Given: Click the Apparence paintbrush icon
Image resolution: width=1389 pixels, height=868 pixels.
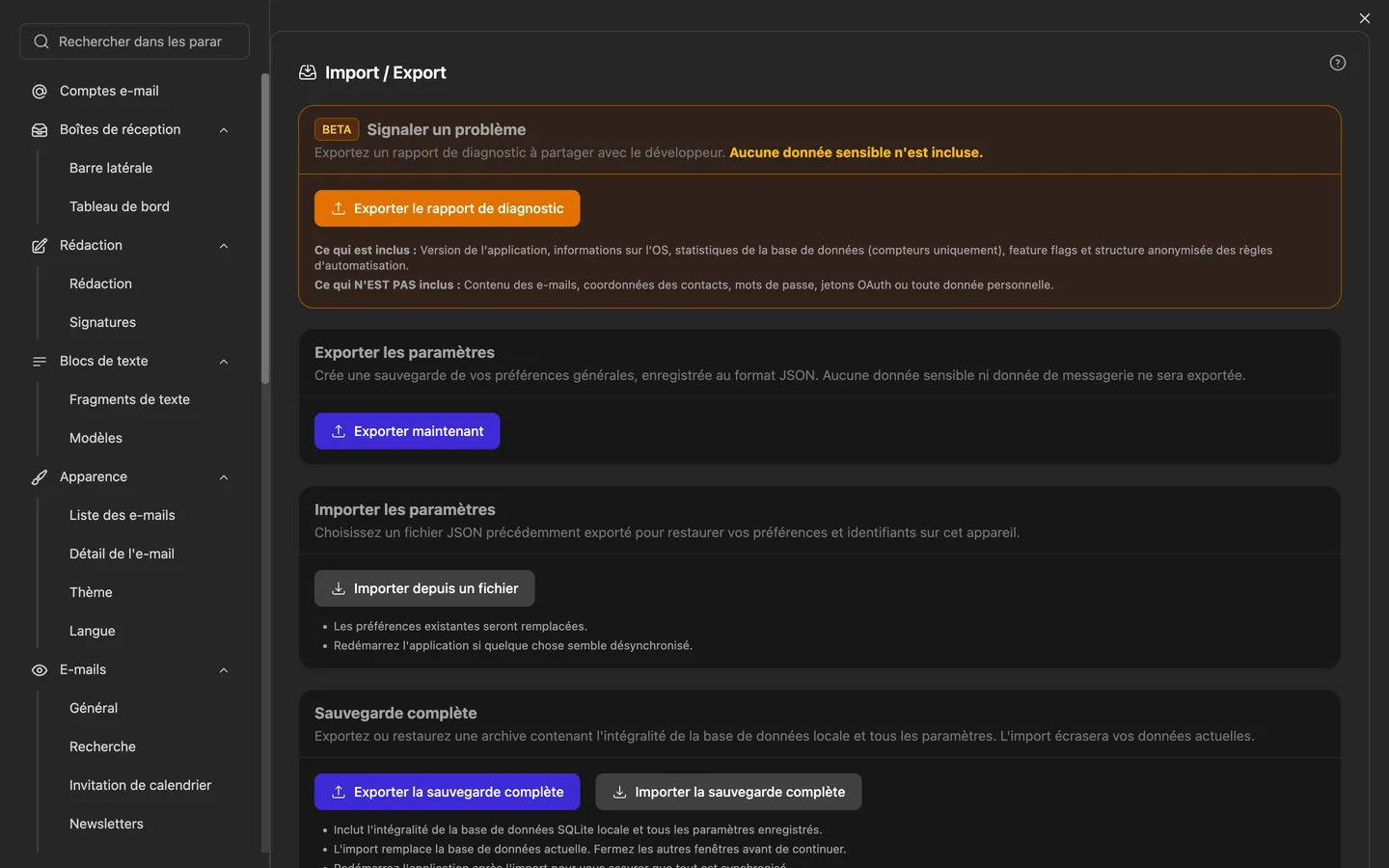Looking at the screenshot, I should [x=40, y=477].
